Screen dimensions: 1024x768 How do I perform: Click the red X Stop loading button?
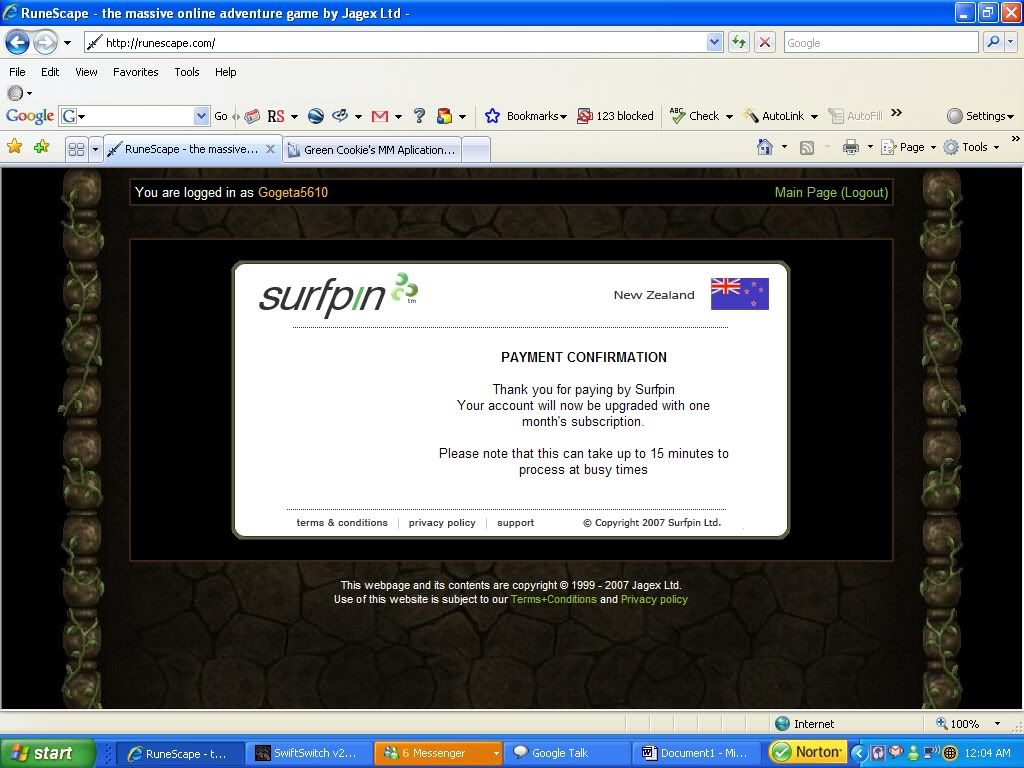click(765, 43)
